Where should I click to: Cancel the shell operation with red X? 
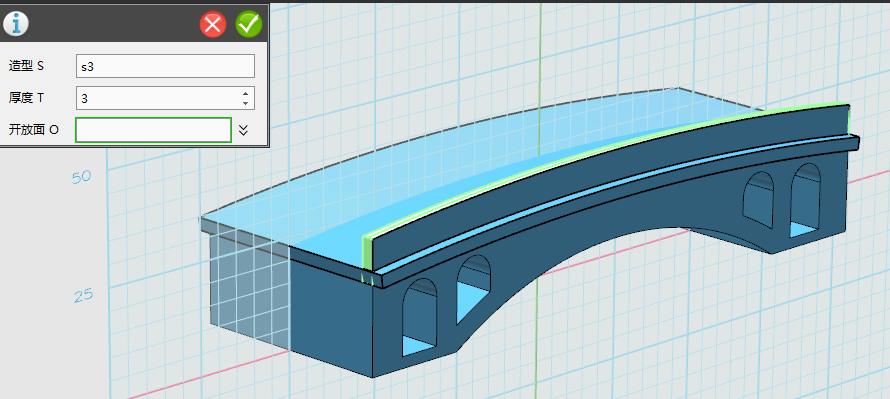[213, 24]
